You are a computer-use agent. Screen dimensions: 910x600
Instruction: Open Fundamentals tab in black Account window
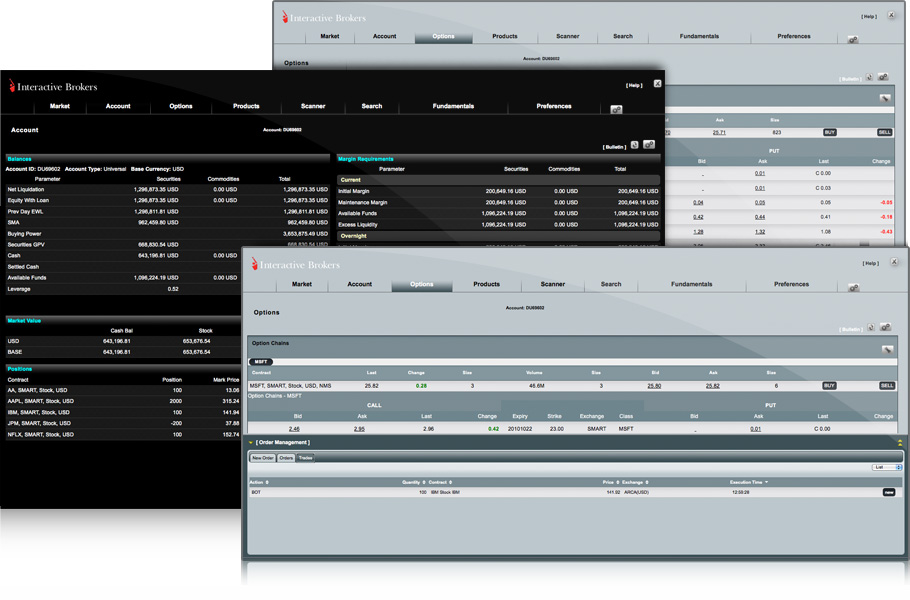click(x=453, y=106)
